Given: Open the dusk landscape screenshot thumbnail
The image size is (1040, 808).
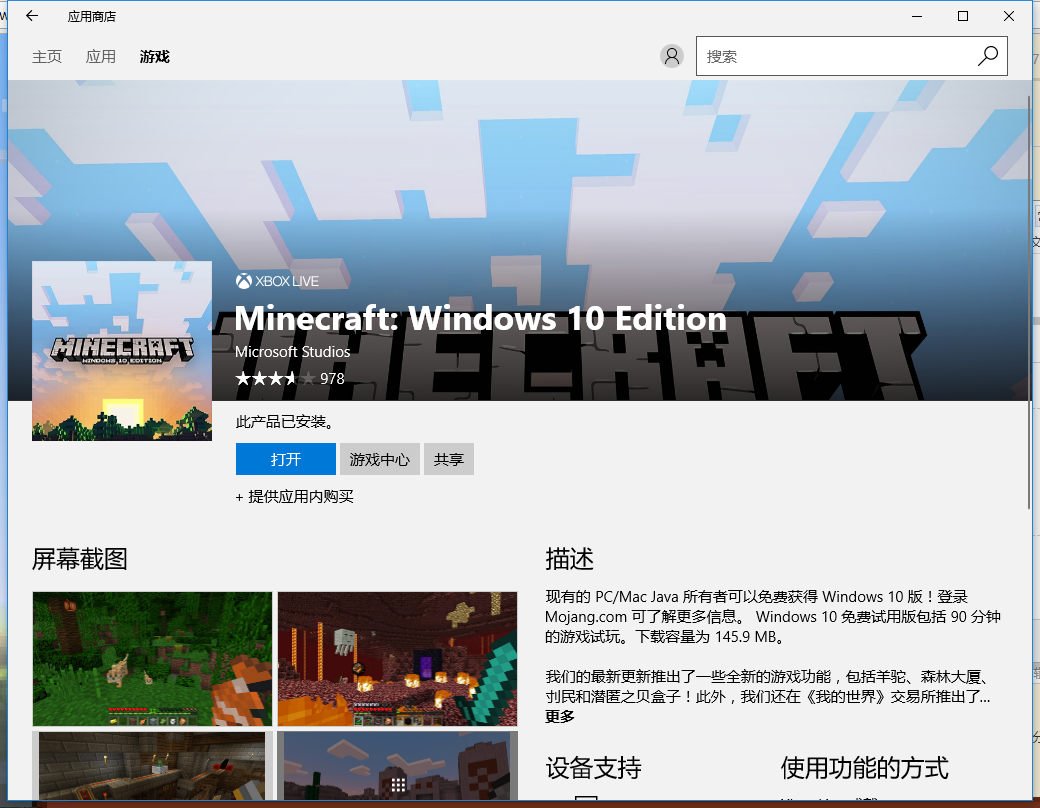Looking at the screenshot, I should point(397,766).
